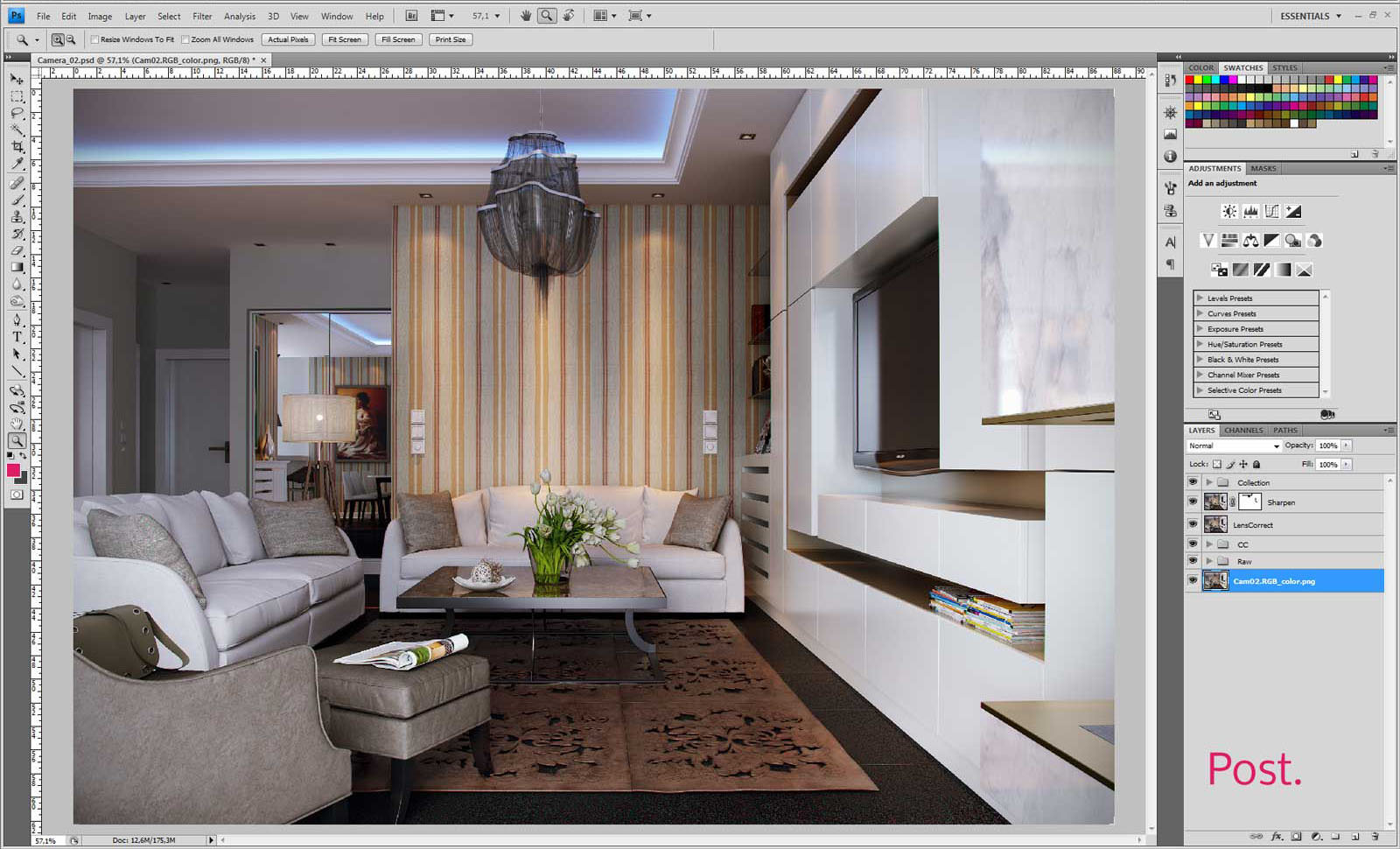Select the Hand tool in toolbox
Viewport: 1400px width, 849px height.
(x=17, y=424)
